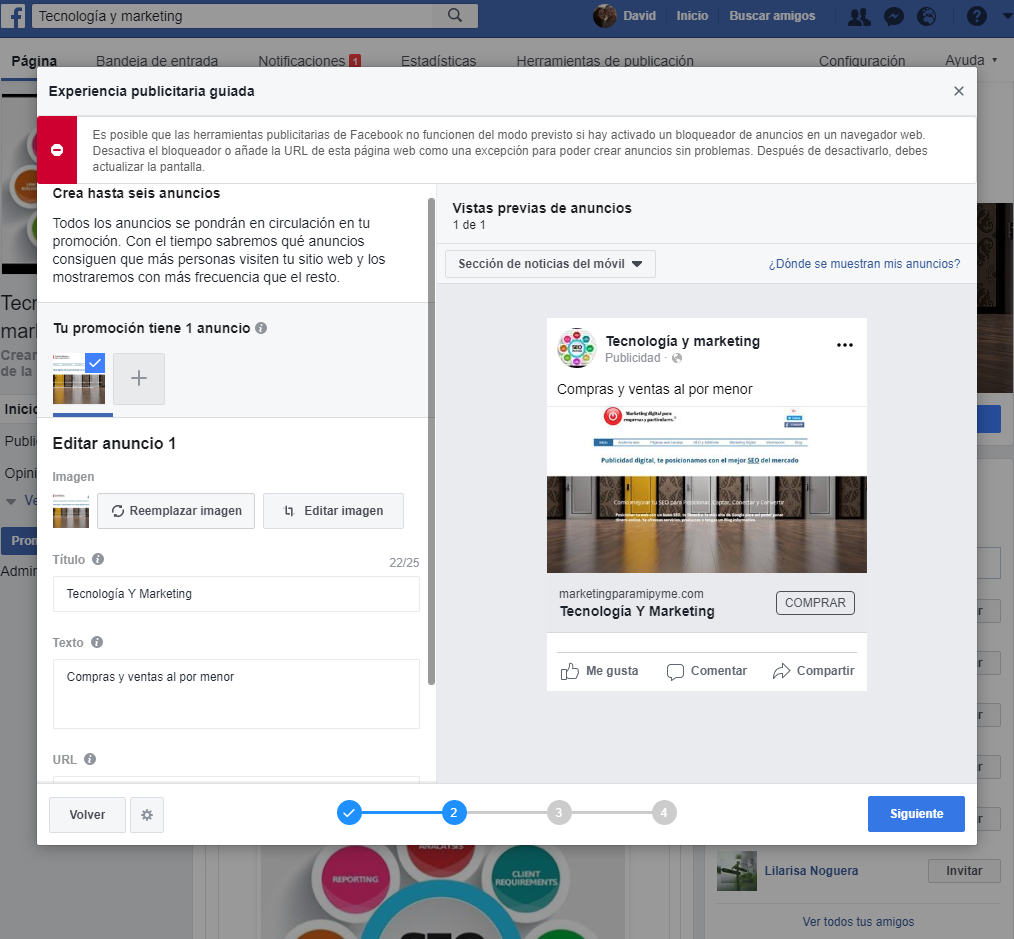This screenshot has width=1014, height=939.
Task: Add a new ad with plus button
Action: click(139, 378)
